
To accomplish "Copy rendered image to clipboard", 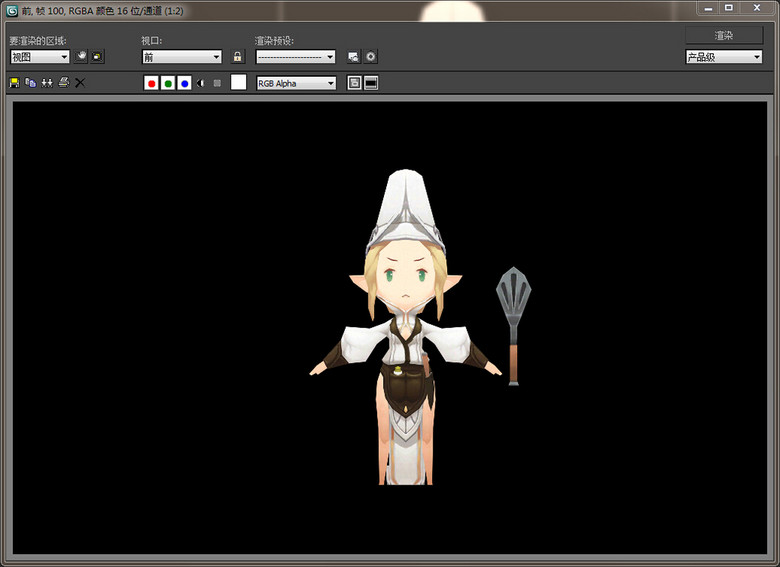I will (30, 83).
